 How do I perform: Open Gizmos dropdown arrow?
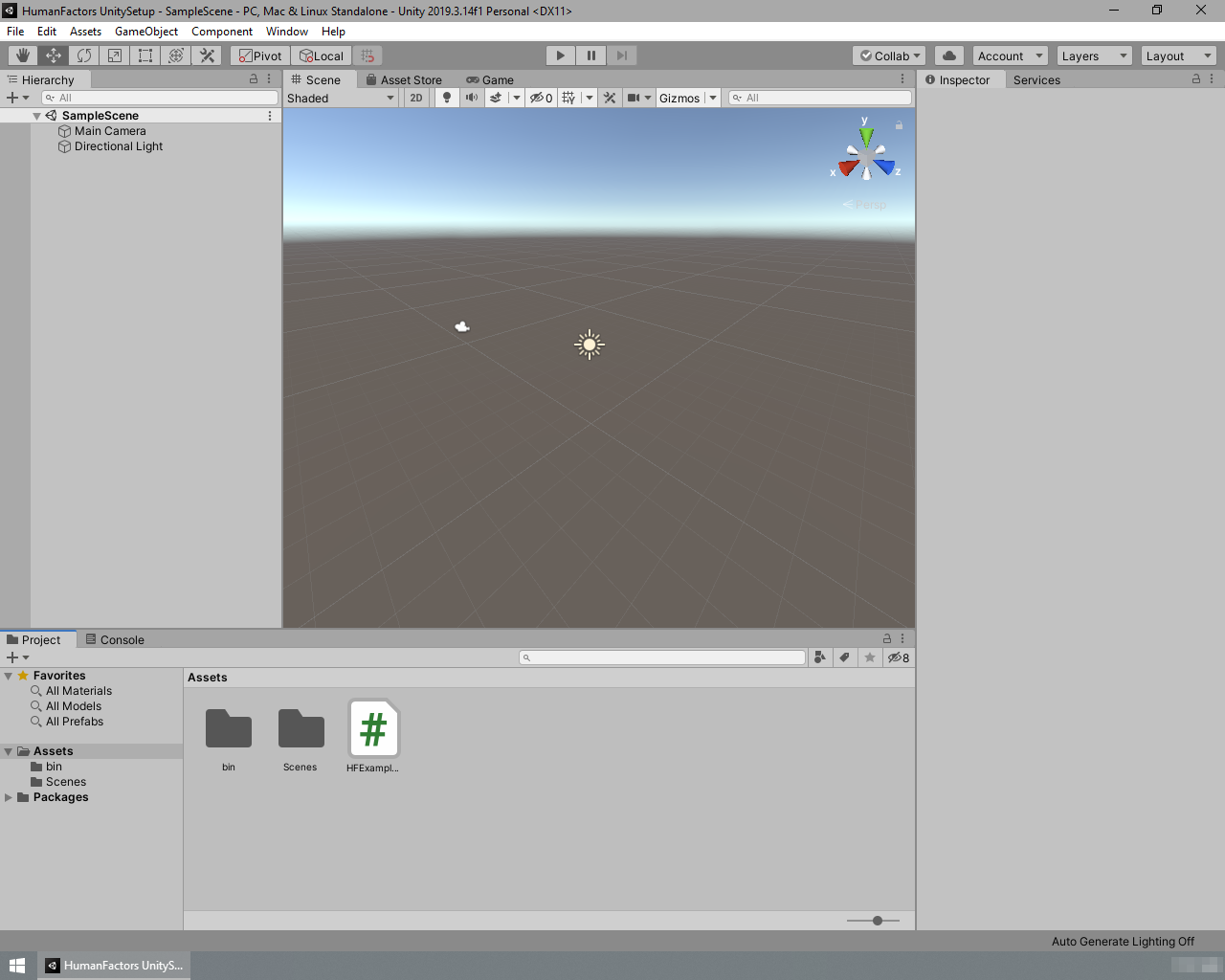point(713,98)
